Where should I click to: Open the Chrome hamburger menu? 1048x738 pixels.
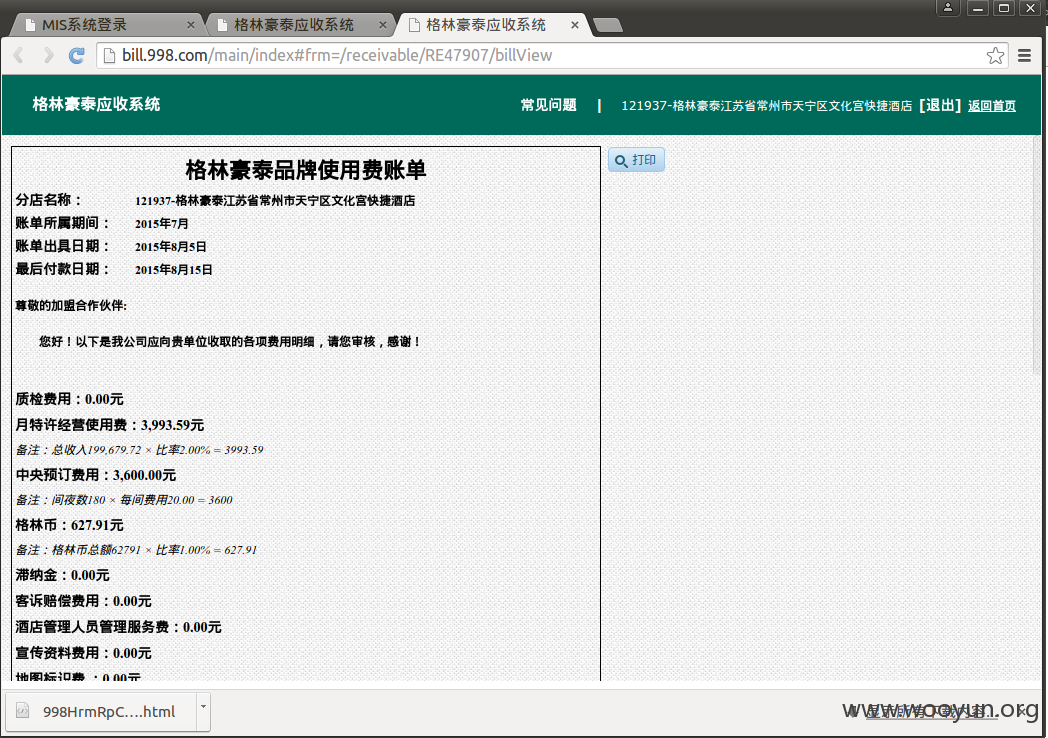(x=1024, y=55)
